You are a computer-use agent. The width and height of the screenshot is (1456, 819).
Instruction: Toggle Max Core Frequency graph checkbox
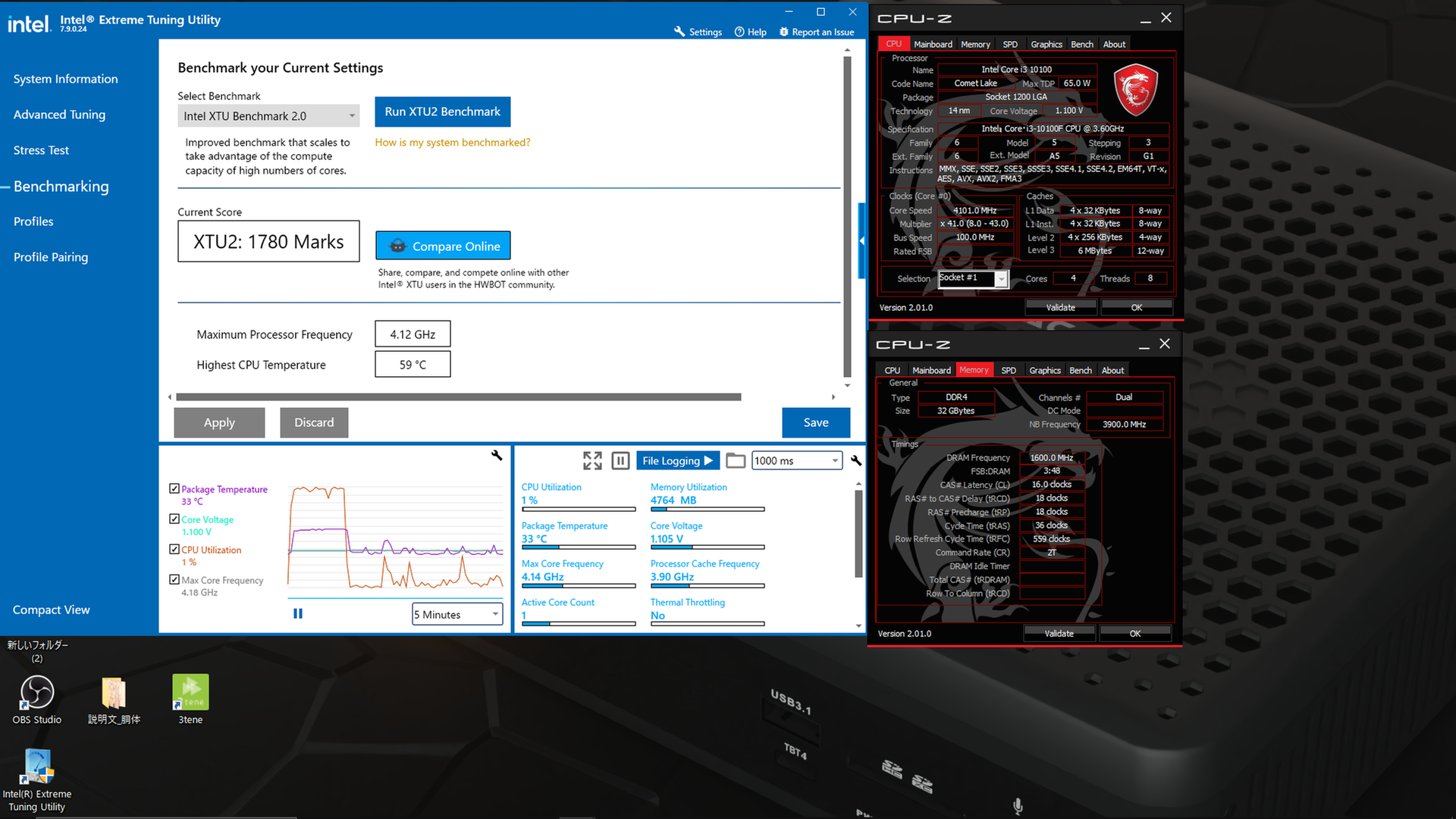click(x=174, y=579)
